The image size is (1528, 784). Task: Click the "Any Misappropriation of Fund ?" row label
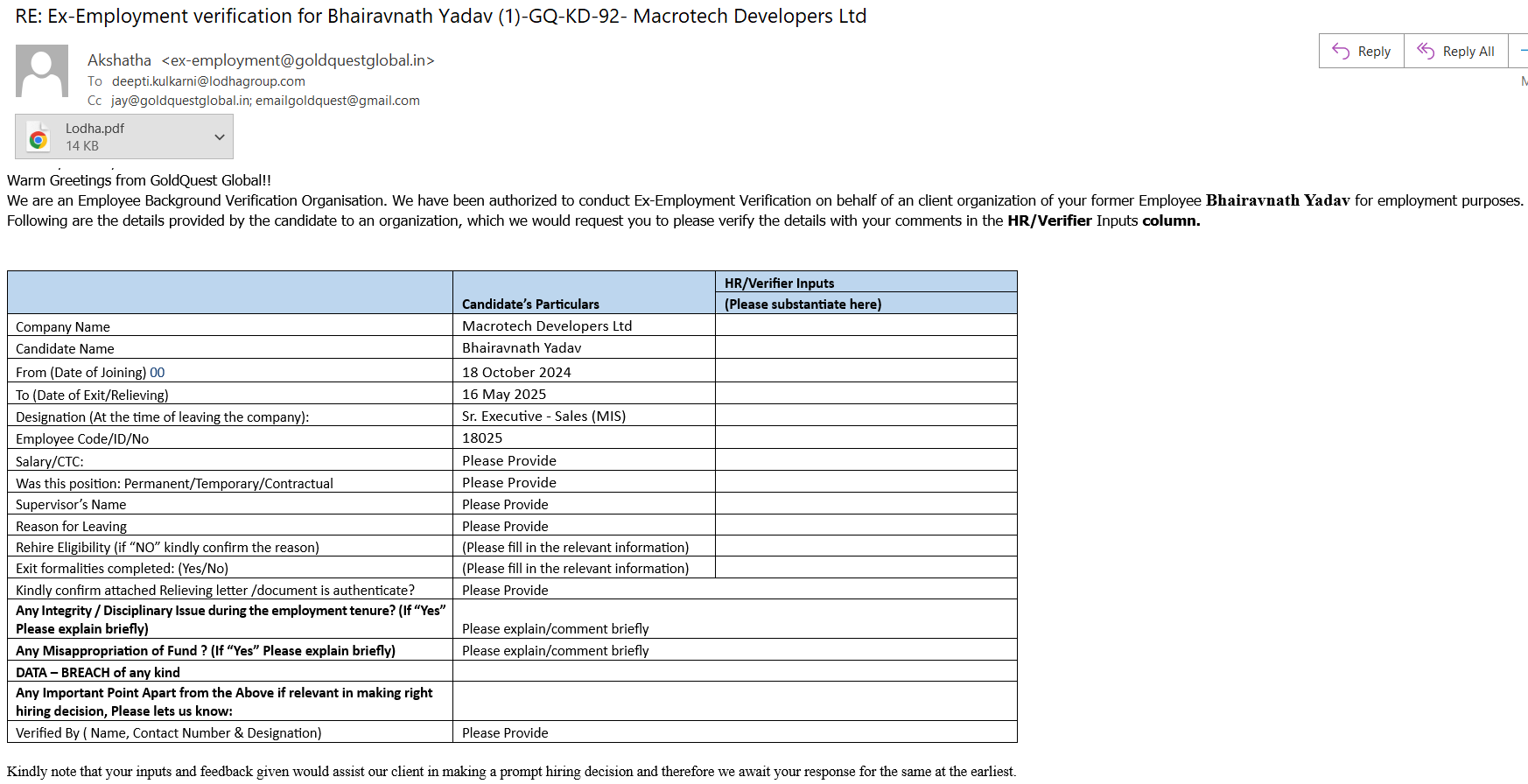pos(206,650)
